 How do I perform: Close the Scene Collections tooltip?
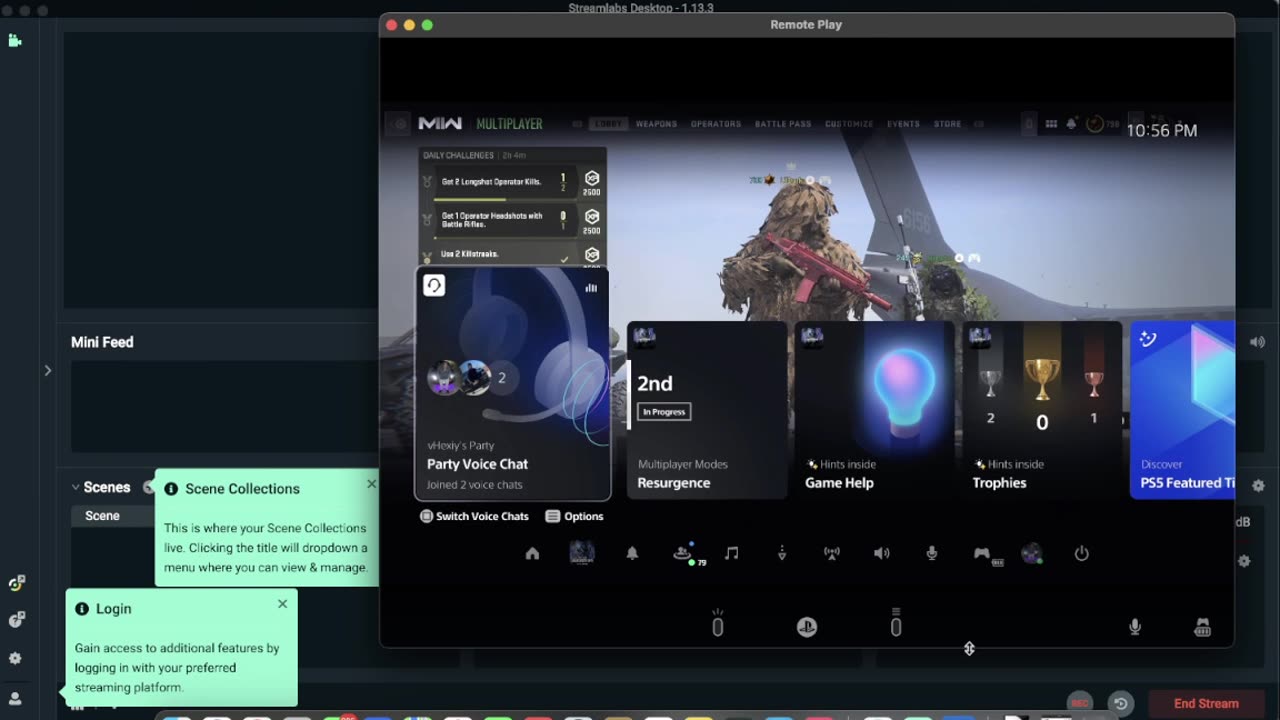click(x=371, y=484)
